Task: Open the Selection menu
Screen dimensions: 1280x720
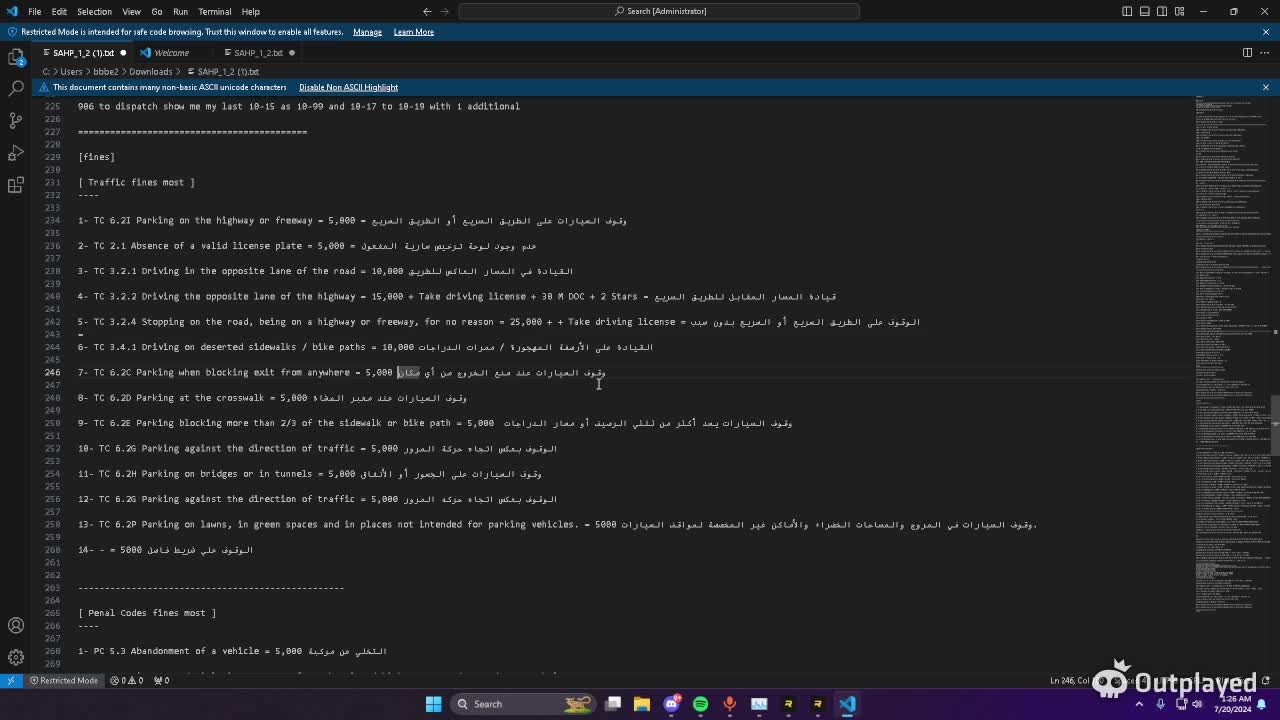Action: pyautogui.click(x=94, y=11)
